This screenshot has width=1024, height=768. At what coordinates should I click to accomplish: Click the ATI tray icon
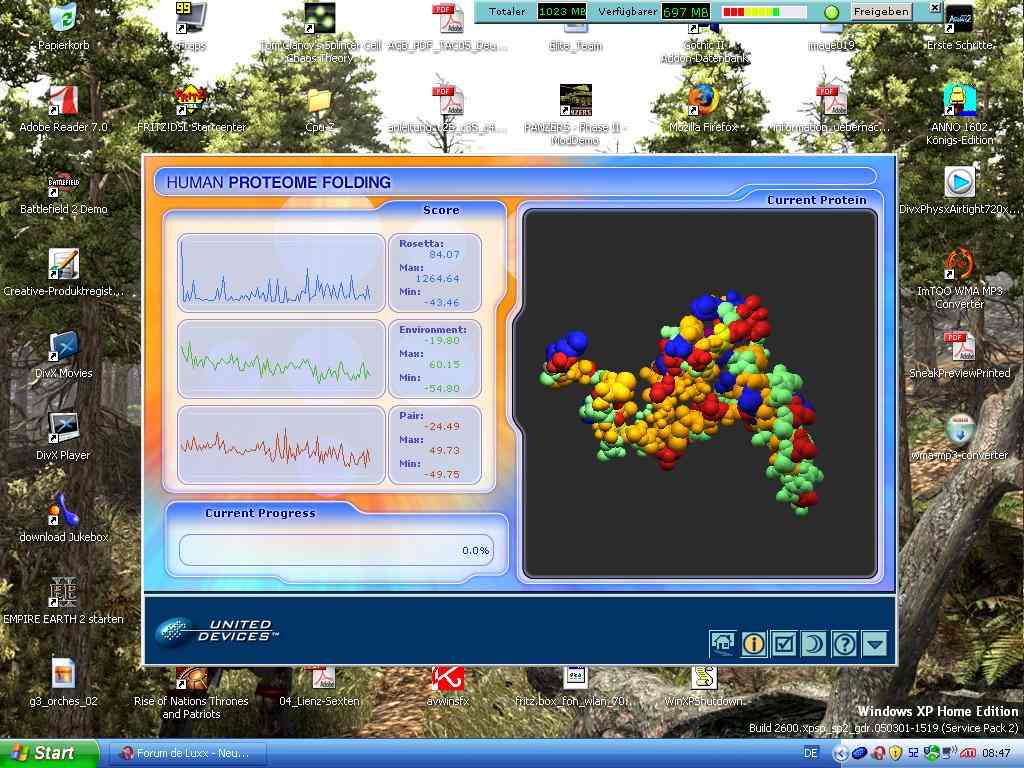click(968, 753)
